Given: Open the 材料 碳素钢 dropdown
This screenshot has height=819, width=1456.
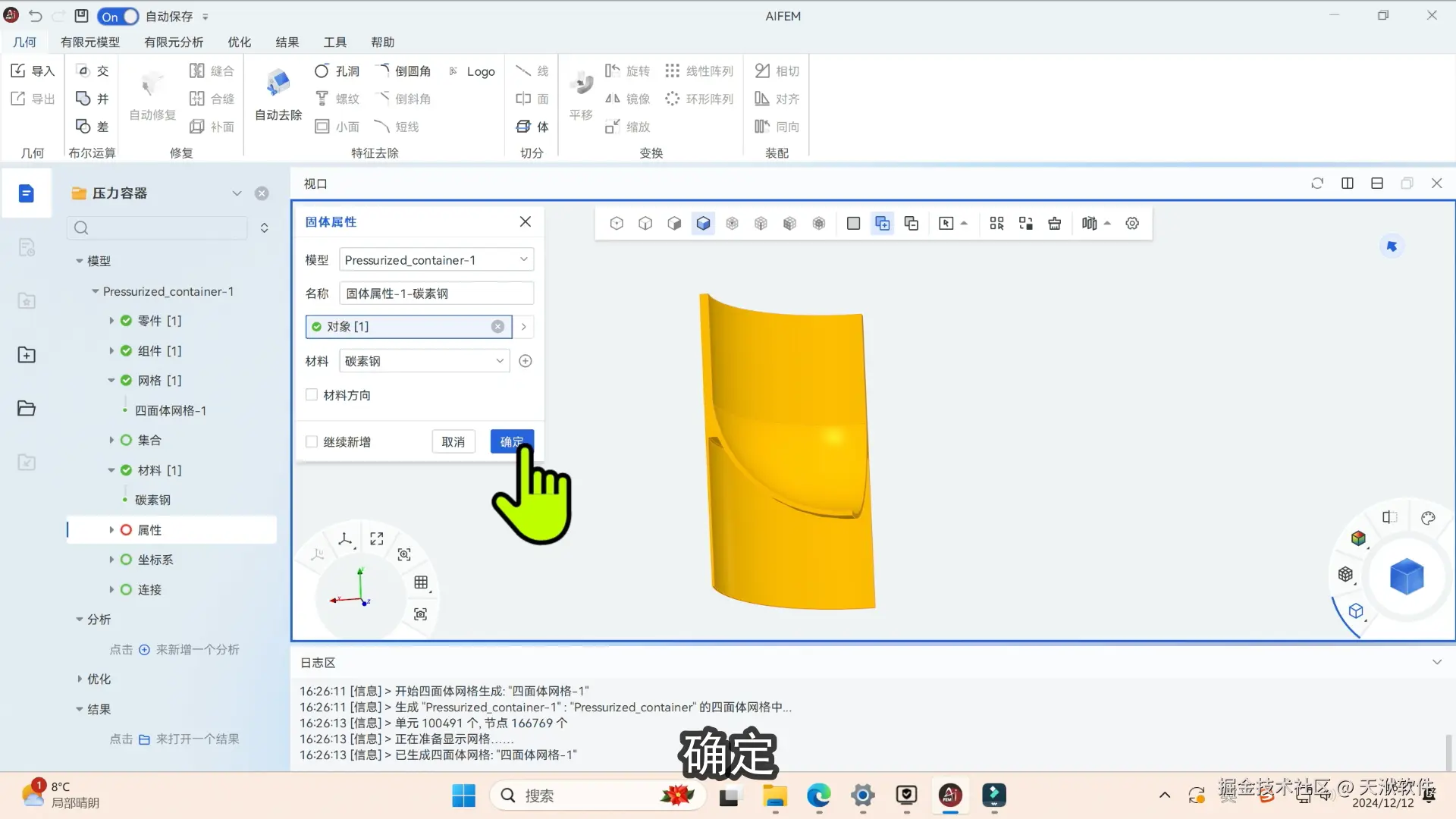Looking at the screenshot, I should click(425, 361).
